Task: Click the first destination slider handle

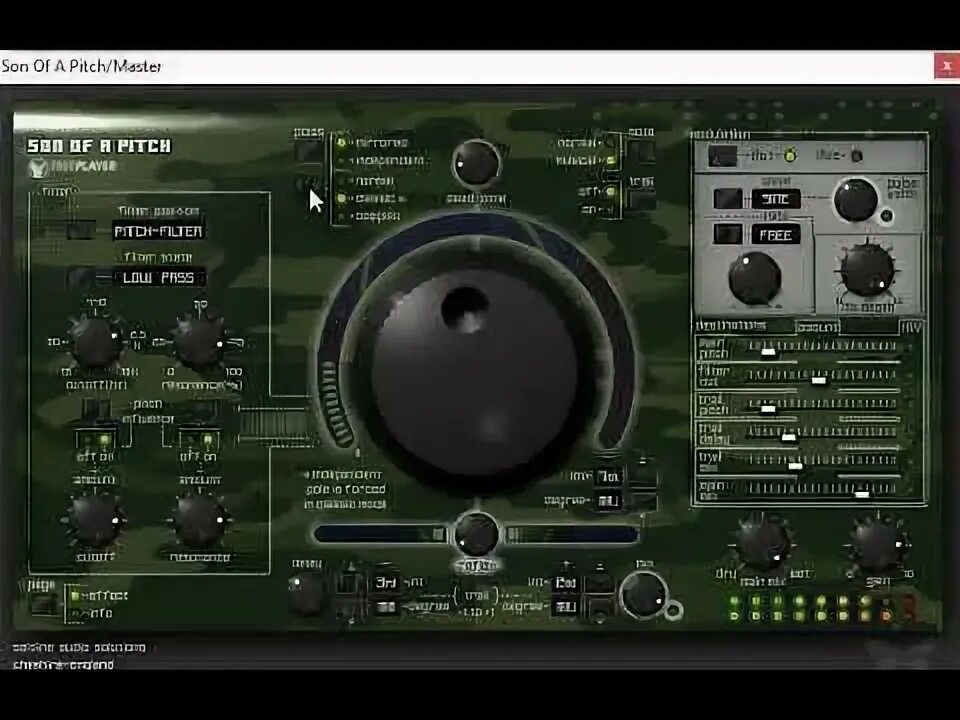Action: coord(768,351)
